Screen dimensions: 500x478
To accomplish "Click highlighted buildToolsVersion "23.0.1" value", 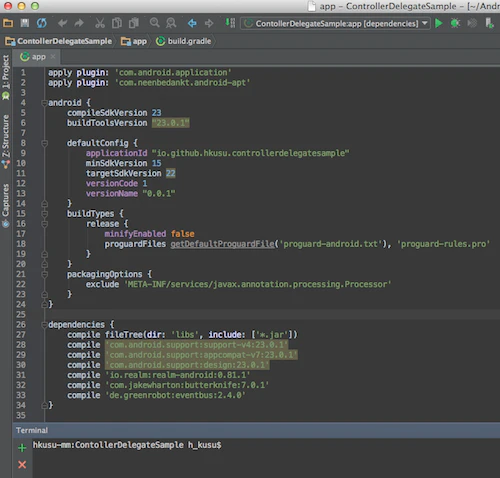I will pos(170,123).
